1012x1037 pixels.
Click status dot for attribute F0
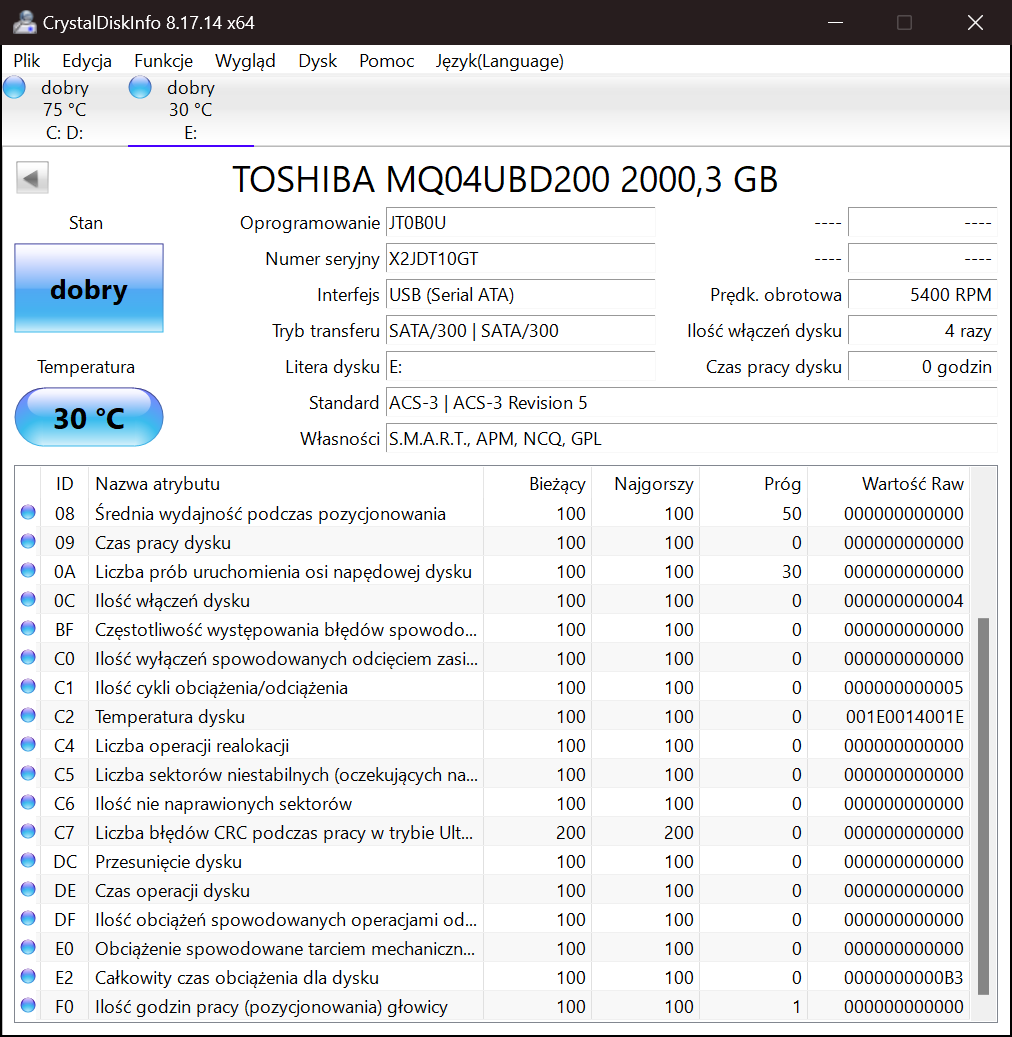click(x=28, y=1005)
